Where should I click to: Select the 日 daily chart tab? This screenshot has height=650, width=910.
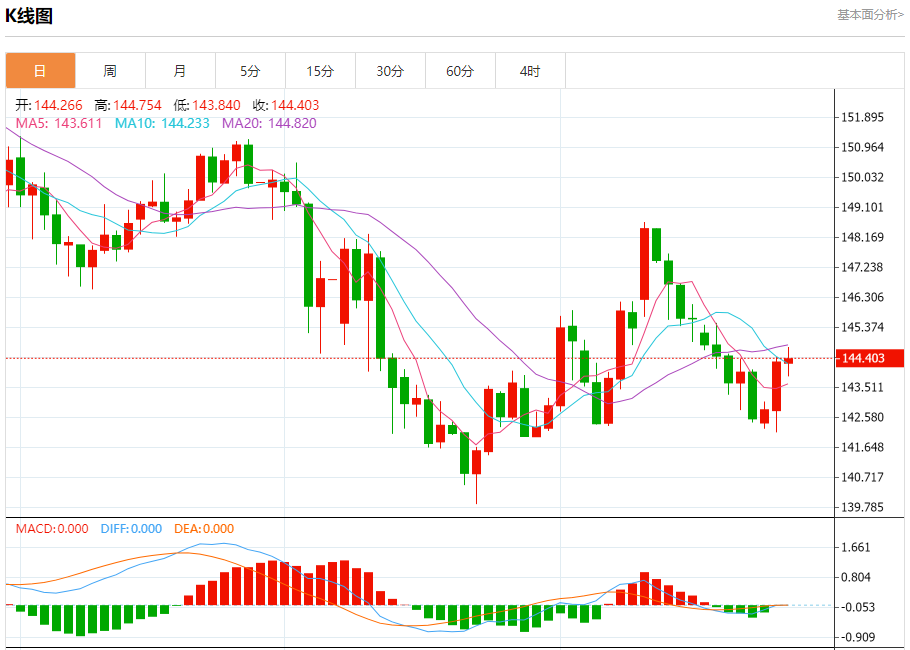click(x=41, y=71)
